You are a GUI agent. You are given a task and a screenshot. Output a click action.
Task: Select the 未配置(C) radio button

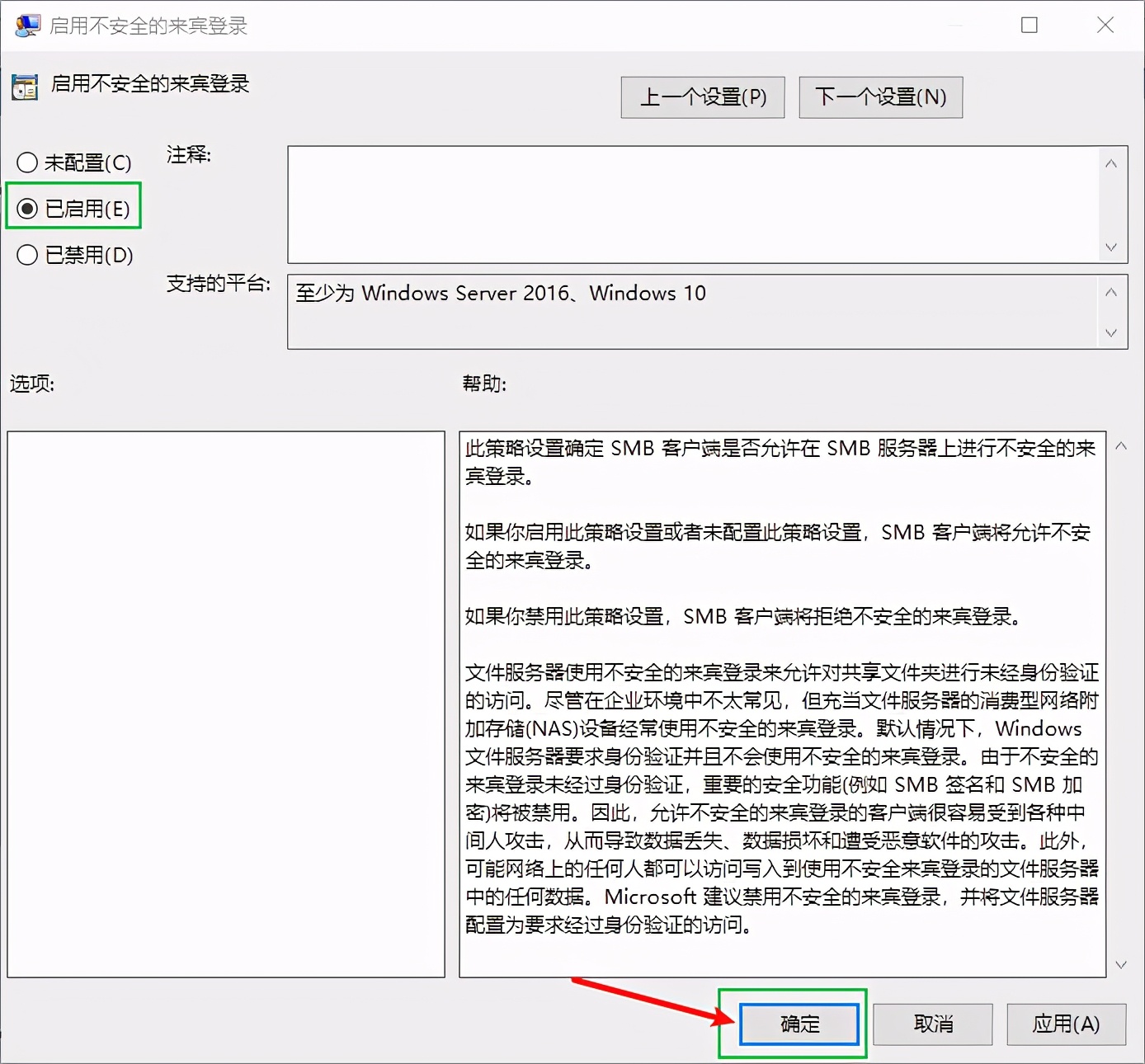[27, 162]
